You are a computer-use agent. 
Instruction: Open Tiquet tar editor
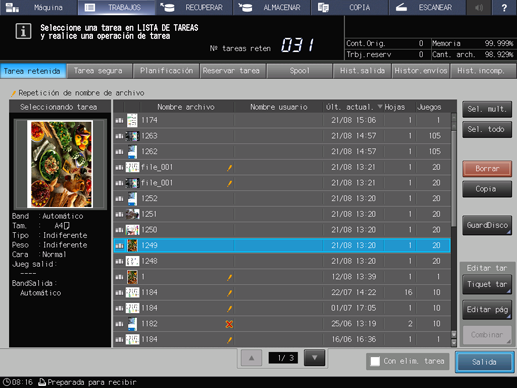[x=487, y=284]
